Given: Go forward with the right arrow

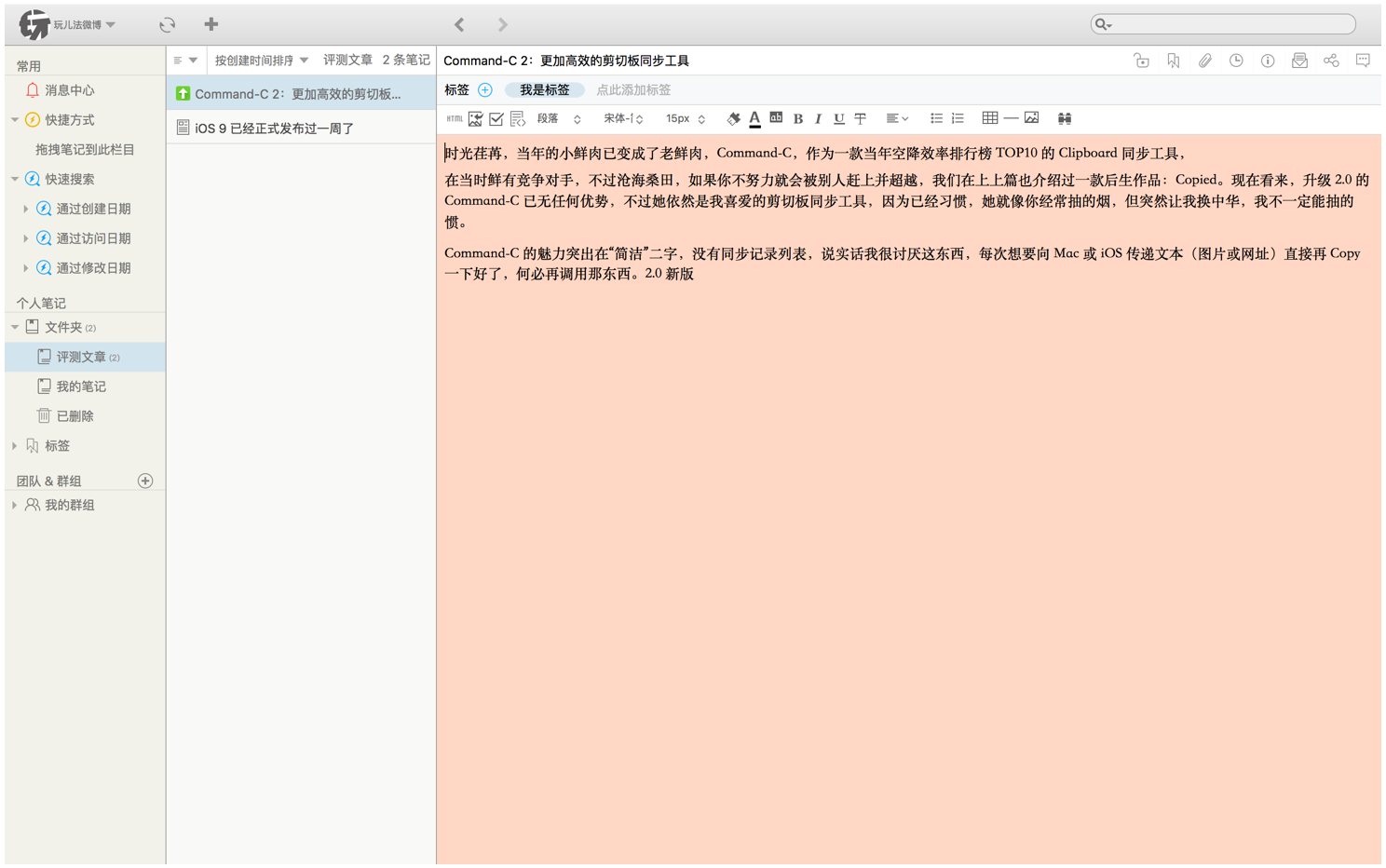Looking at the screenshot, I should 503,24.
